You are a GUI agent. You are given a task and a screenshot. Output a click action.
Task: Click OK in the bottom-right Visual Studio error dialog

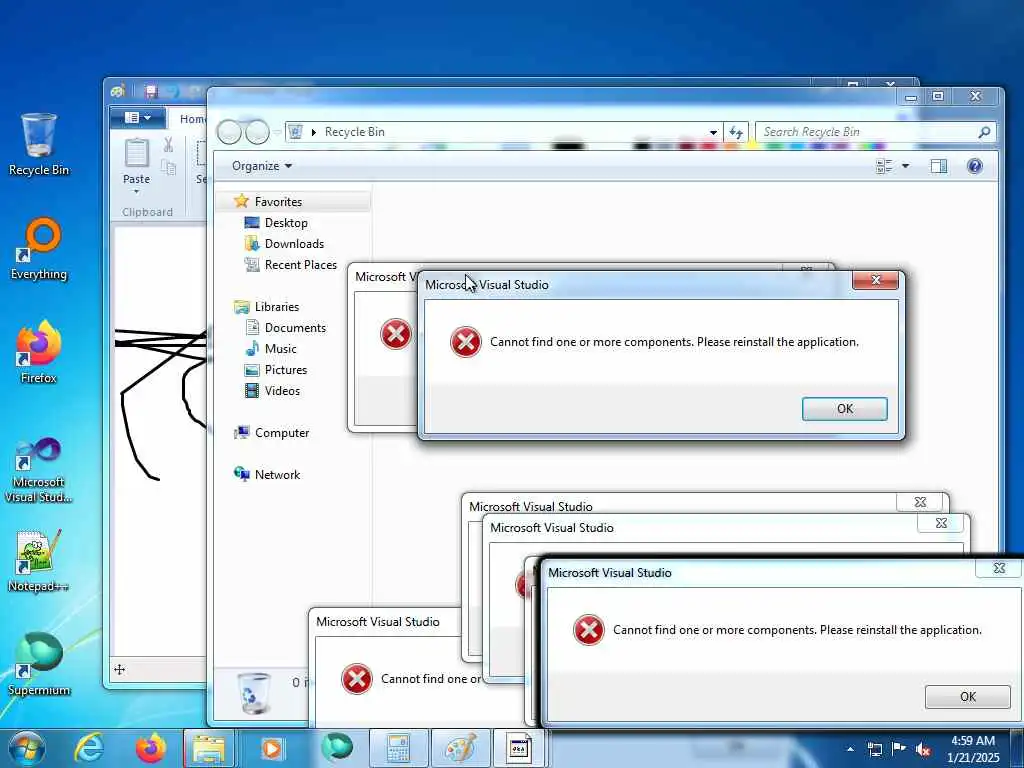967,697
